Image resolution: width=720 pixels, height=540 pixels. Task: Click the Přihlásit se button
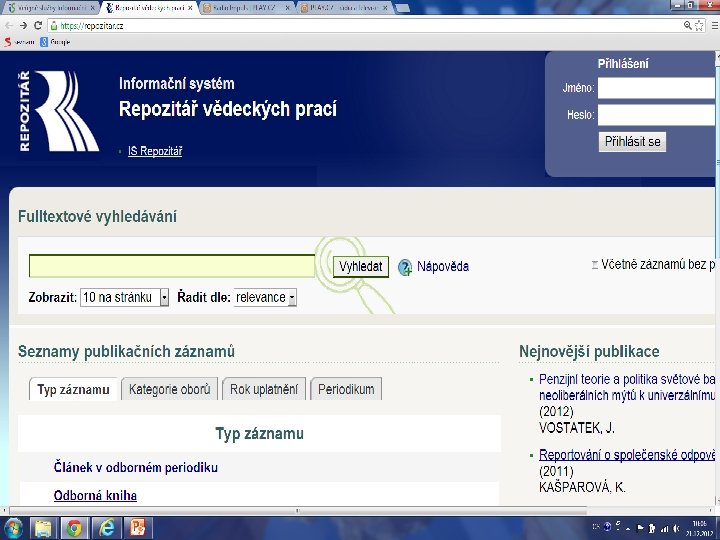click(632, 142)
